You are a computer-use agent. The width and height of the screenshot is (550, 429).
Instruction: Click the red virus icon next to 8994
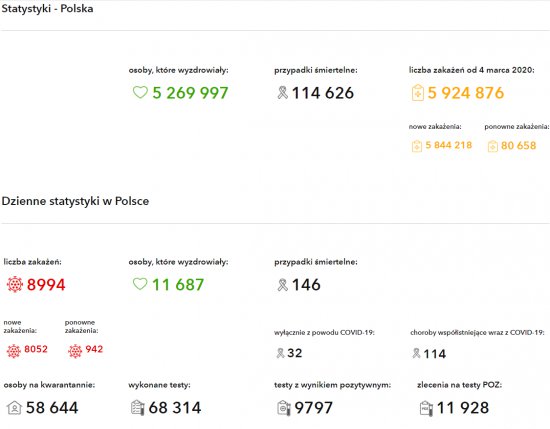(15, 284)
